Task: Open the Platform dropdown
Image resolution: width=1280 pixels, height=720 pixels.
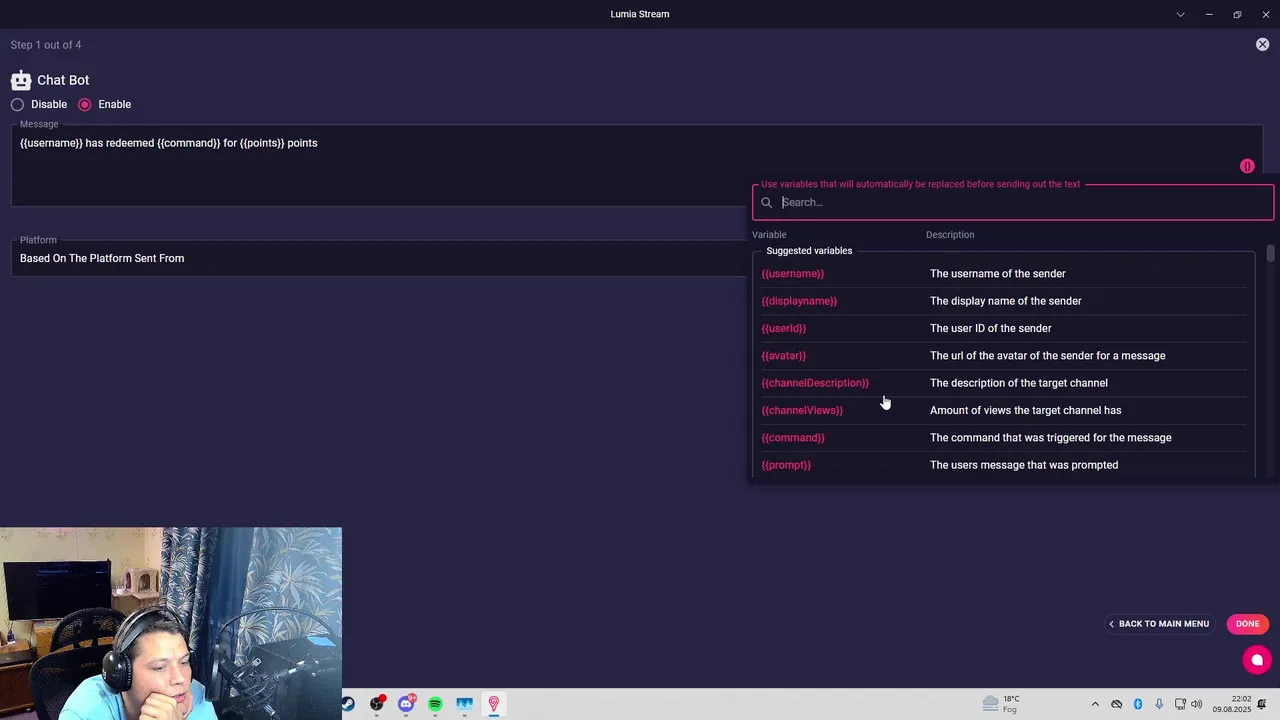Action: [x=380, y=258]
